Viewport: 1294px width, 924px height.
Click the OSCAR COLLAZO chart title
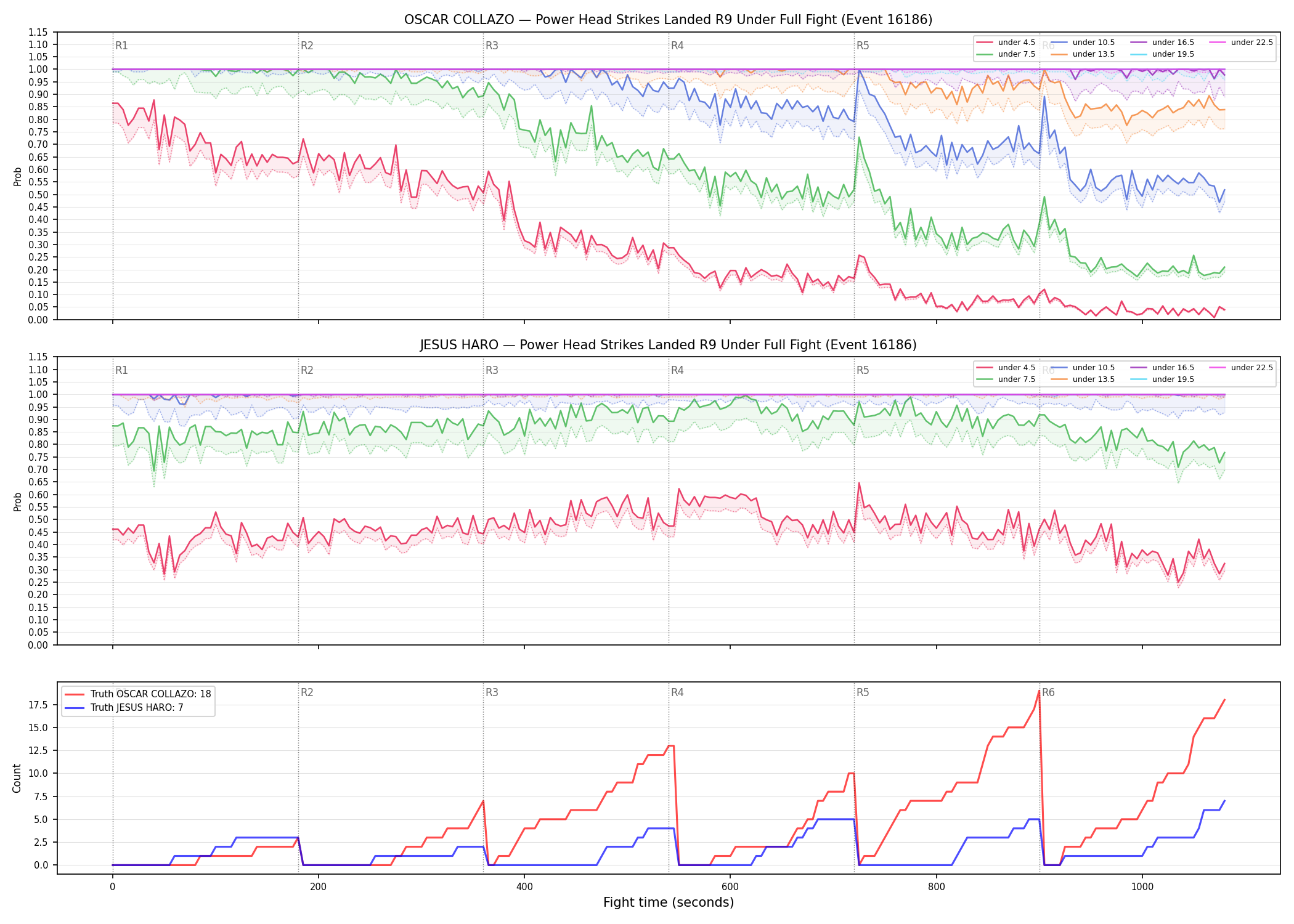pyautogui.click(x=668, y=20)
